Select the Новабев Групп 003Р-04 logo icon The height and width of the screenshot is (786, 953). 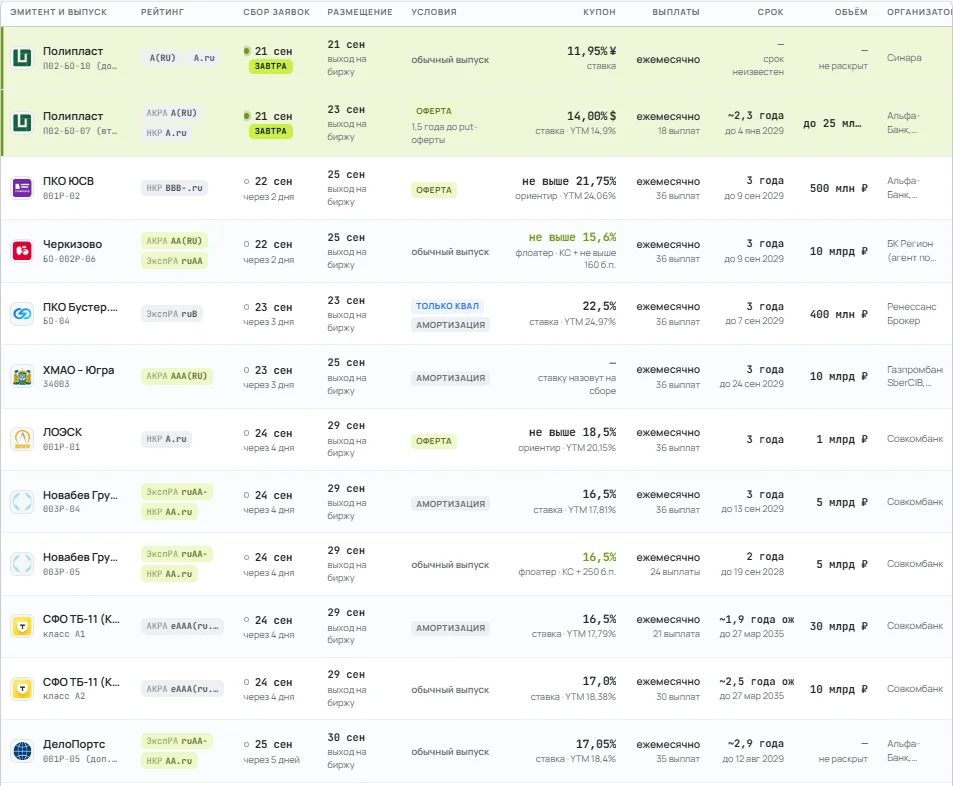click(22, 502)
